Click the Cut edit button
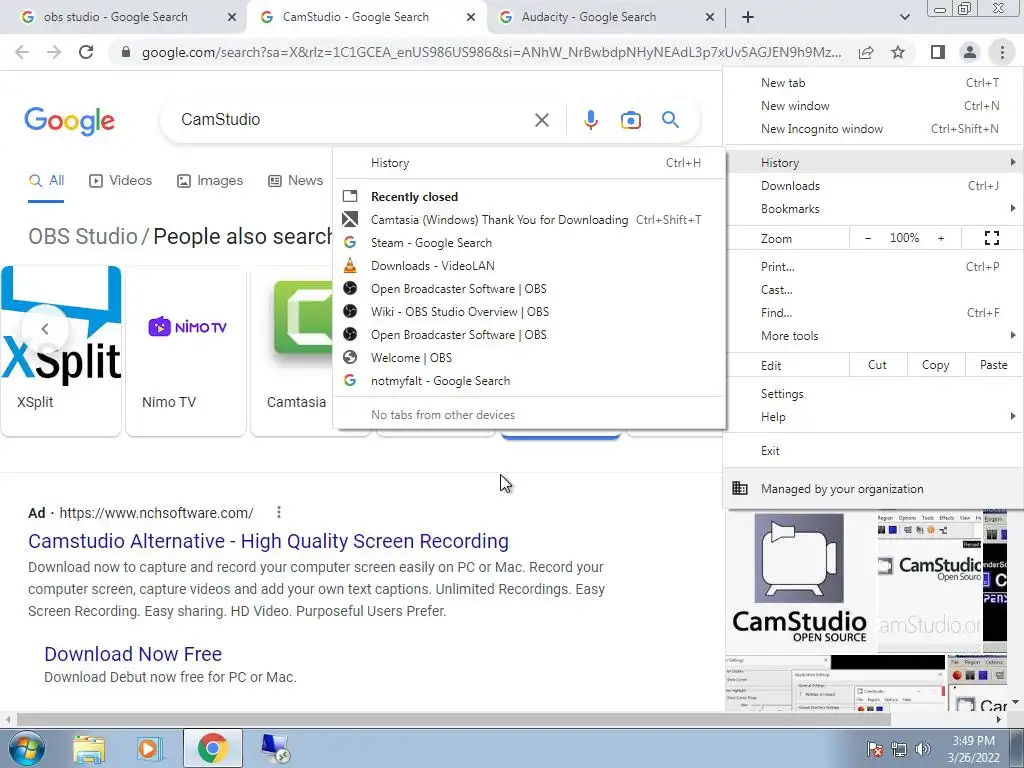 (878, 365)
